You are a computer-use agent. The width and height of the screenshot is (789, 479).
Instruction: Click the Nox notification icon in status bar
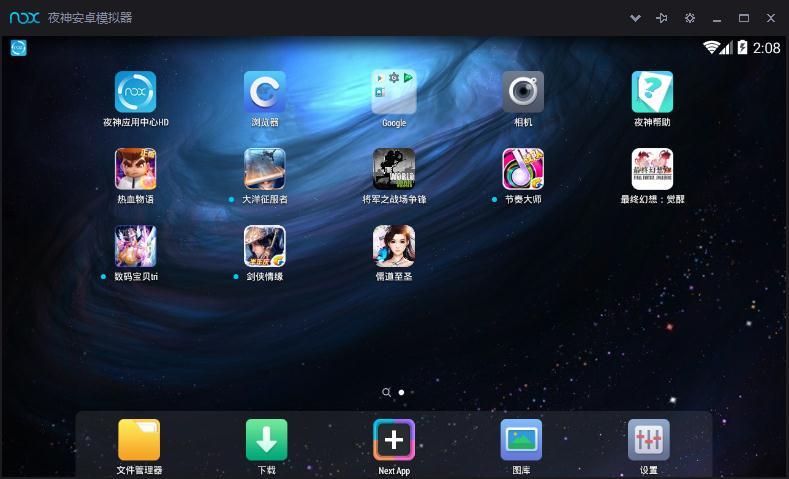pyautogui.click(x=19, y=48)
